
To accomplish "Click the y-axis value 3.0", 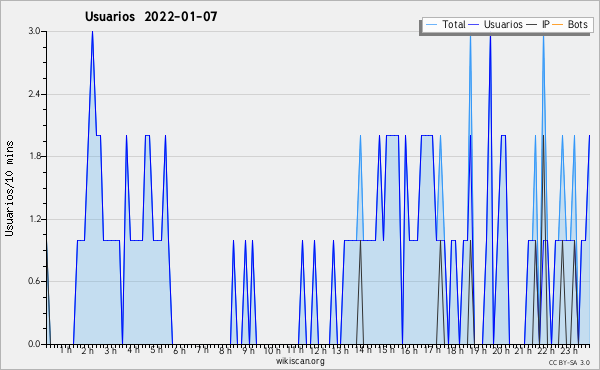I will 34,31.
